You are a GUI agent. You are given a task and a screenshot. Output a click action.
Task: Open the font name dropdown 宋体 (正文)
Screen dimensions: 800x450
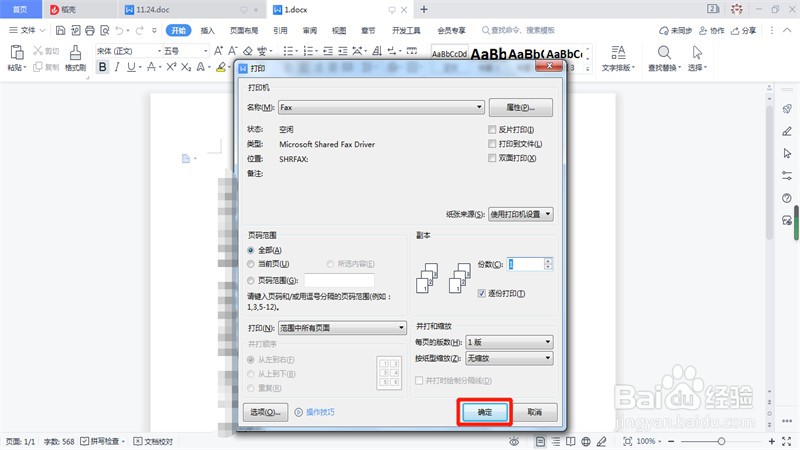128,51
